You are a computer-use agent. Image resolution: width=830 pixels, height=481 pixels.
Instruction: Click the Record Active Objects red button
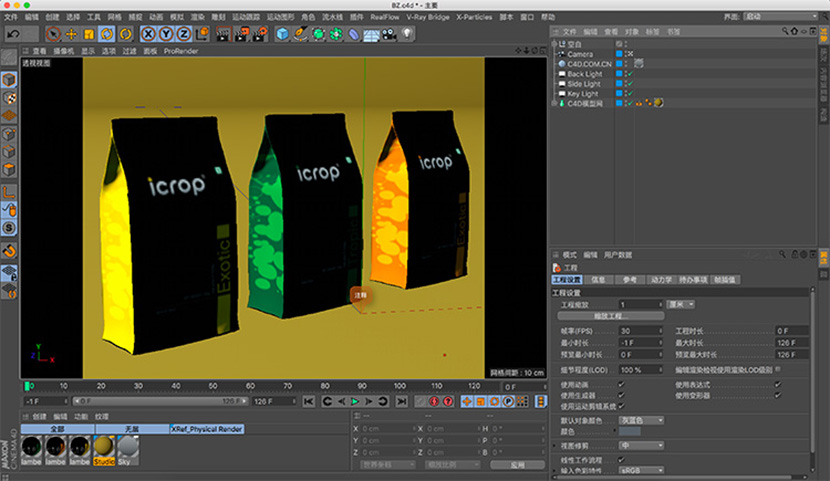434,402
